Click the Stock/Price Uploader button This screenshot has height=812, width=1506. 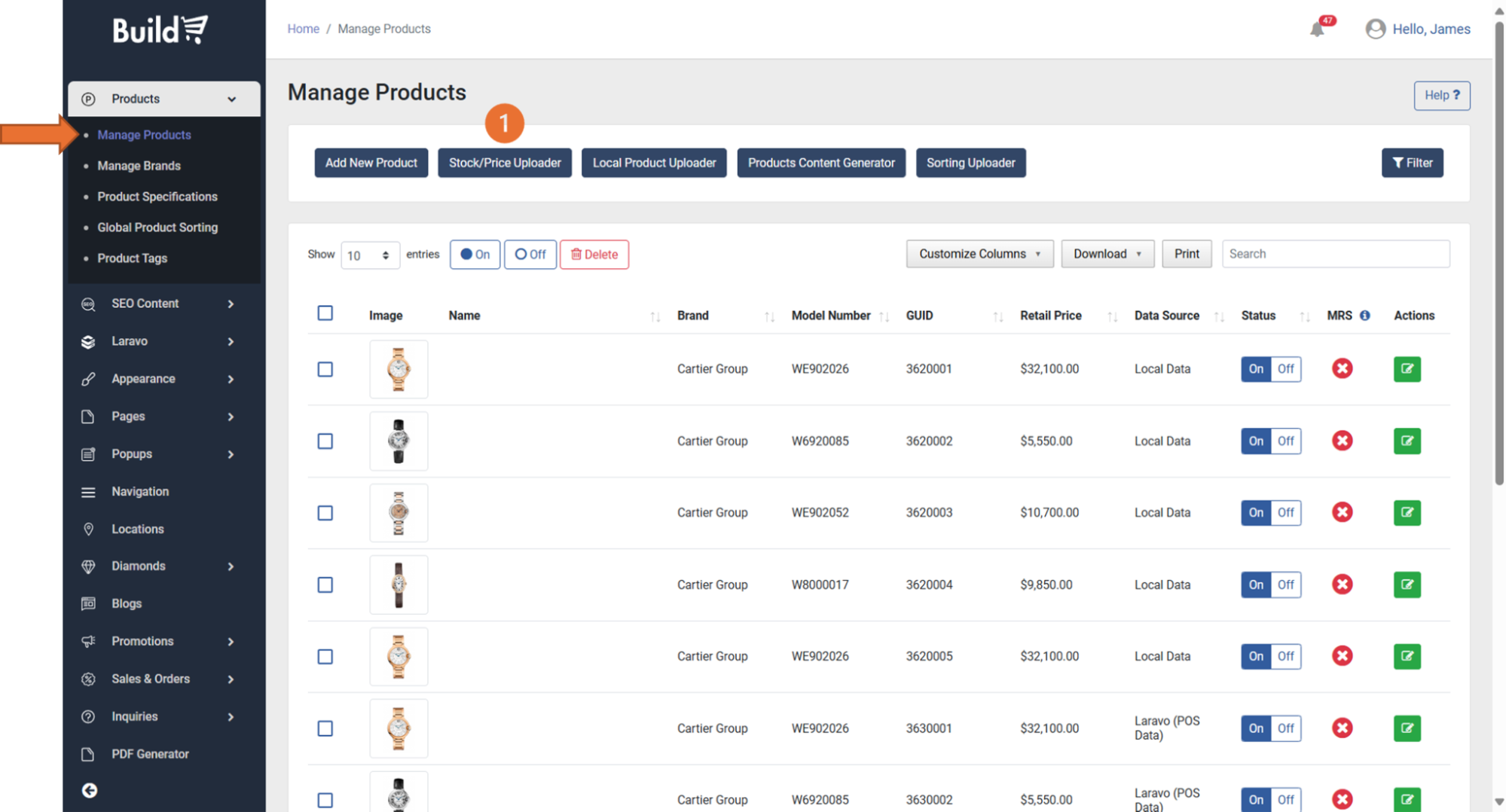504,163
